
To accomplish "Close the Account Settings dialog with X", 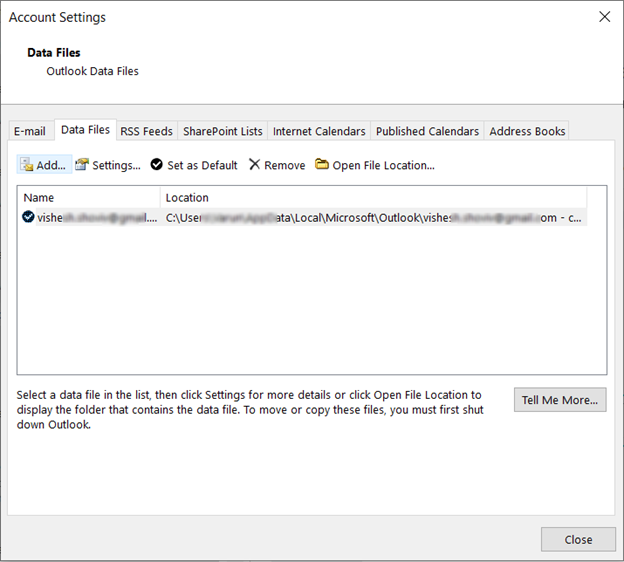I will 604,17.
